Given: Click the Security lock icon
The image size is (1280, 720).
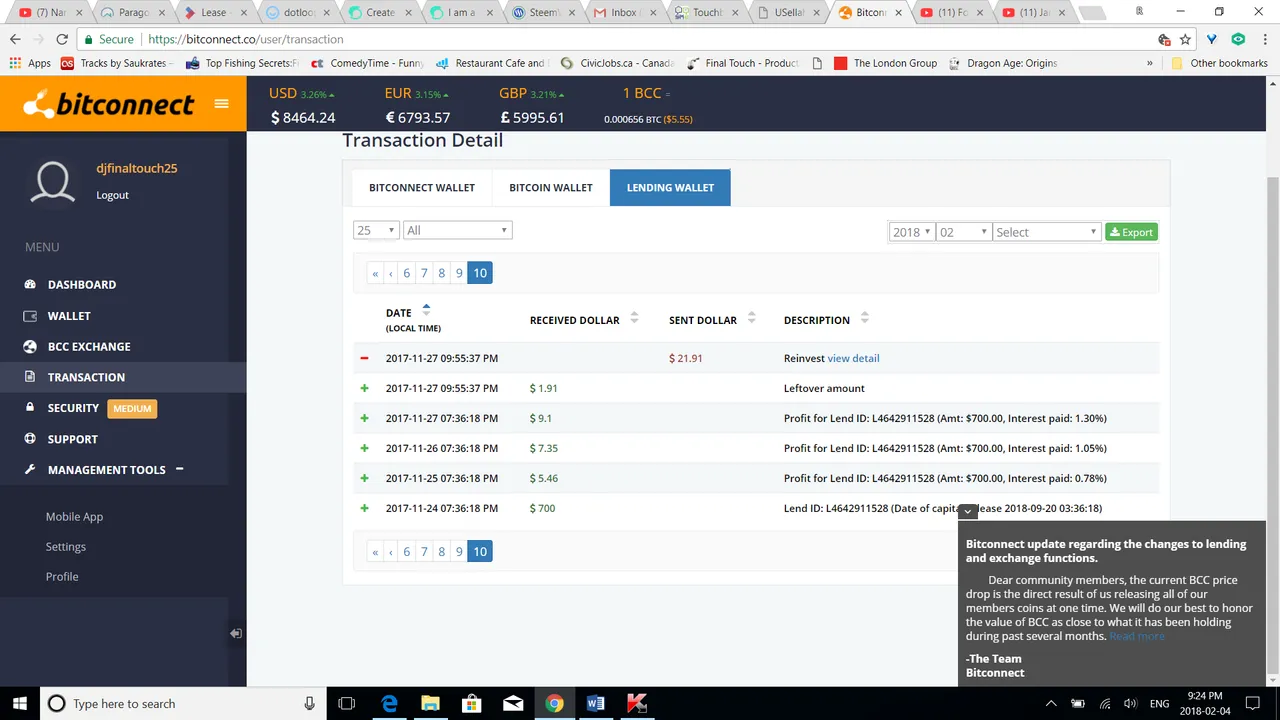Looking at the screenshot, I should [x=30, y=408].
